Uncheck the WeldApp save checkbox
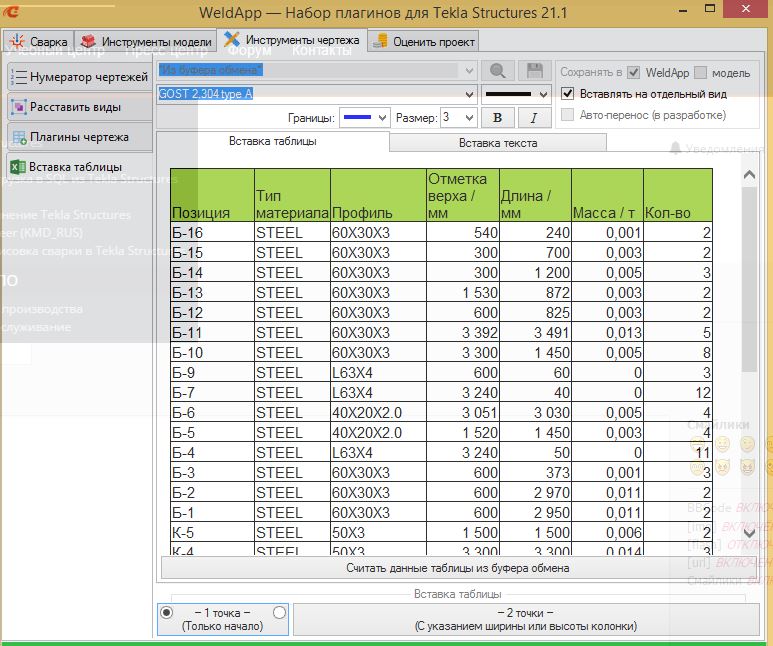 (x=634, y=73)
